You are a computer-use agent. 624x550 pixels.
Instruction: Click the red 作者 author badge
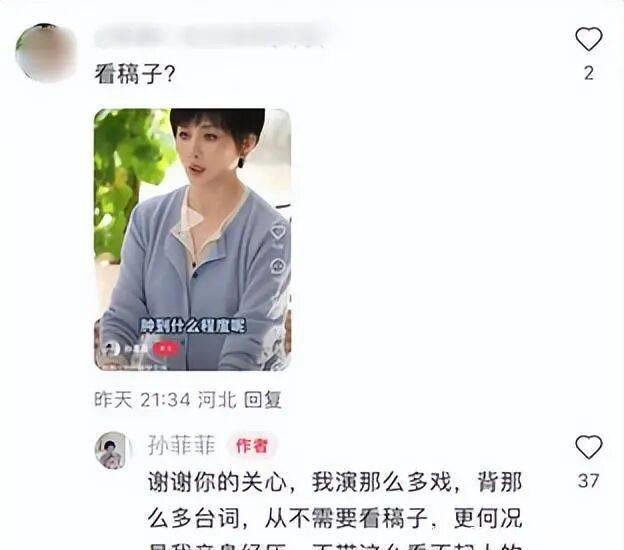252,446
